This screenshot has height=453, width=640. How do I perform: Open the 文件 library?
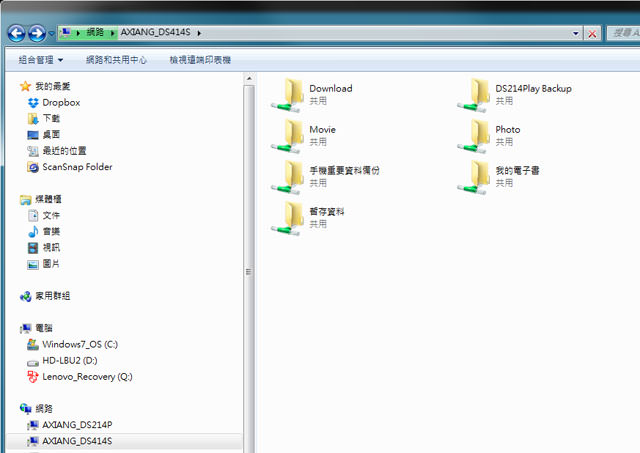coord(51,215)
